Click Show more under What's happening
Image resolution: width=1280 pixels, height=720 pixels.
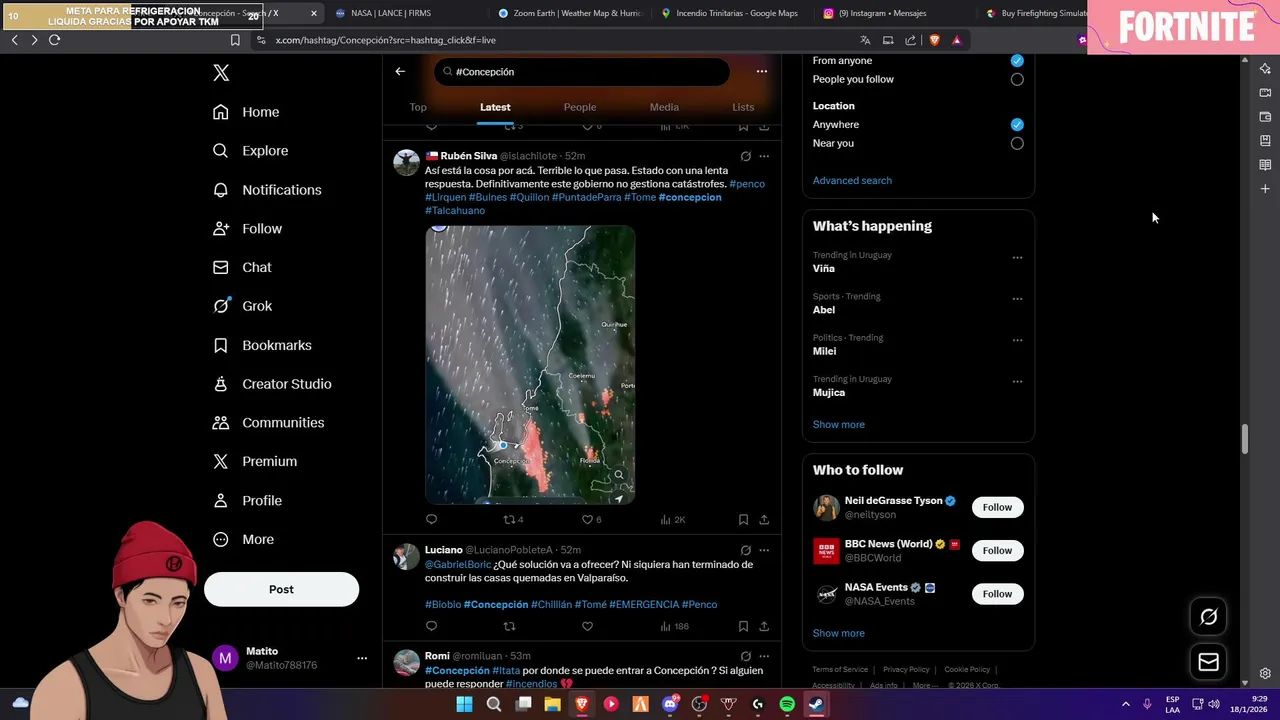838,424
